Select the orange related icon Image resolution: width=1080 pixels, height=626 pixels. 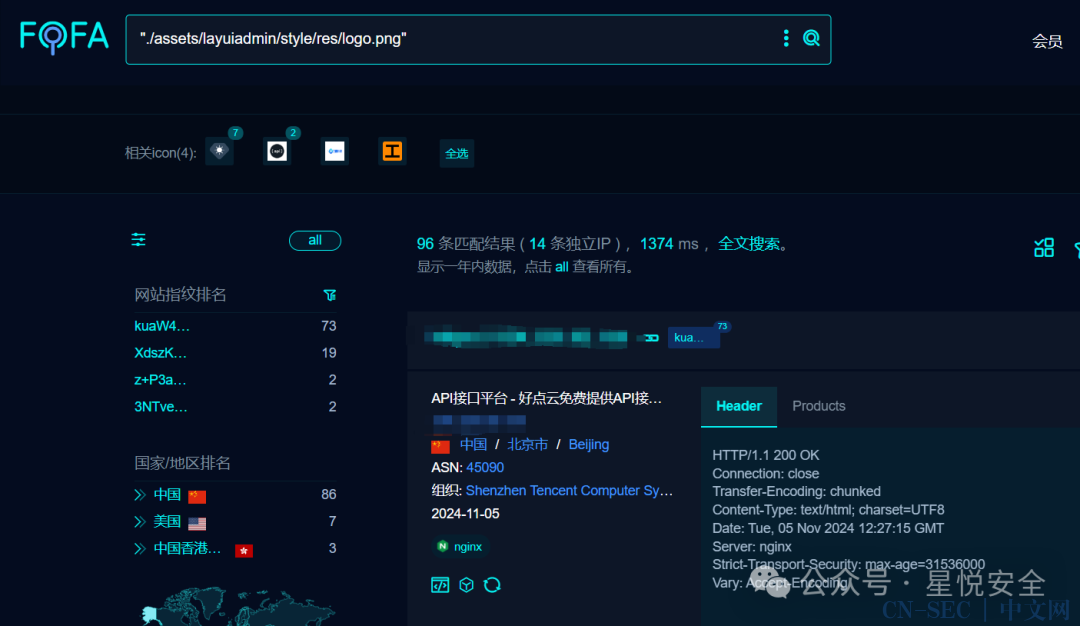[x=392, y=151]
